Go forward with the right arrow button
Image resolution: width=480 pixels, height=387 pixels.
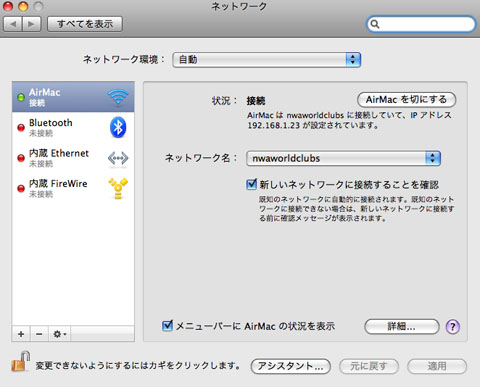point(32,24)
